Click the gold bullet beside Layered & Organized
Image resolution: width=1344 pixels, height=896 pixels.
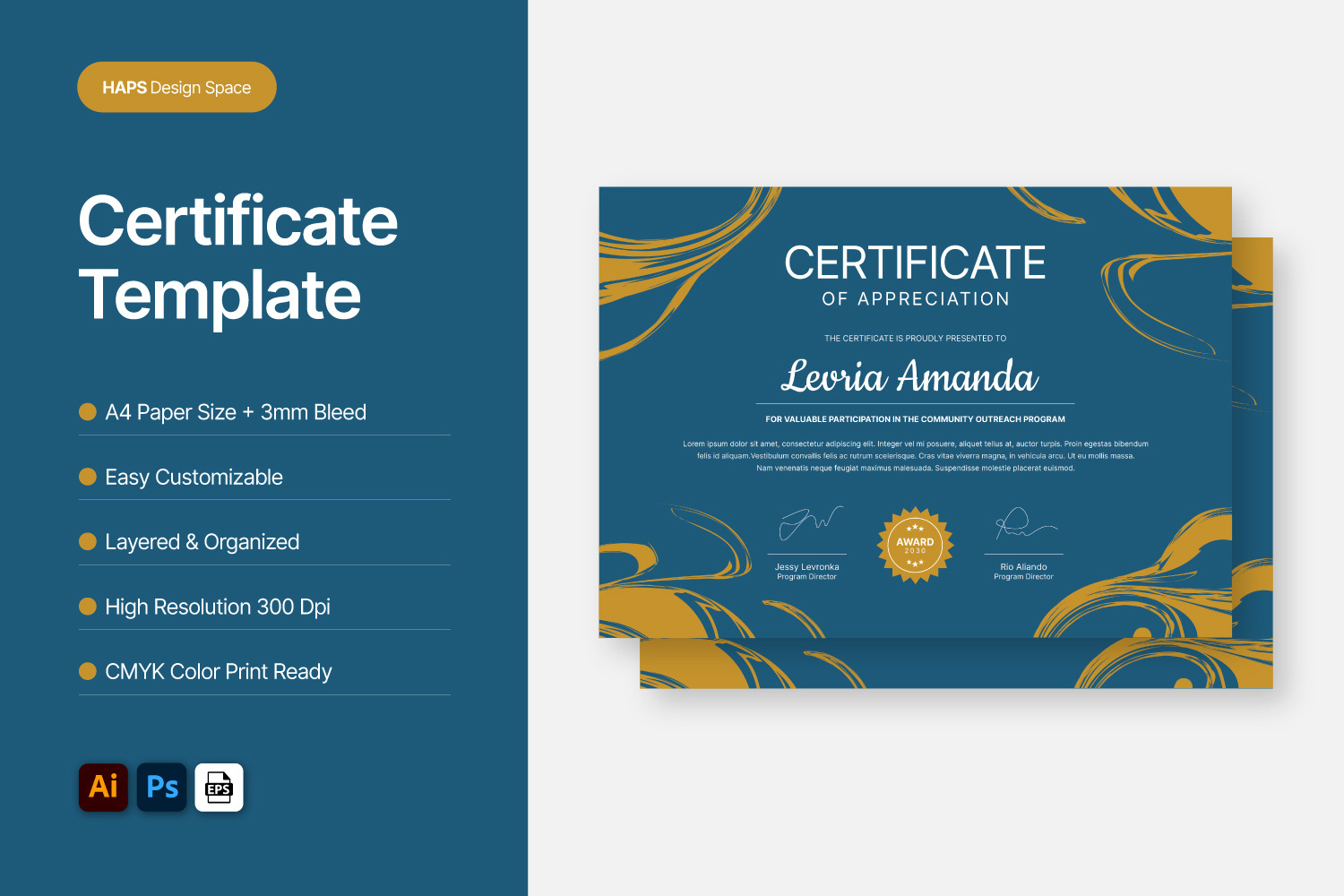tap(88, 541)
